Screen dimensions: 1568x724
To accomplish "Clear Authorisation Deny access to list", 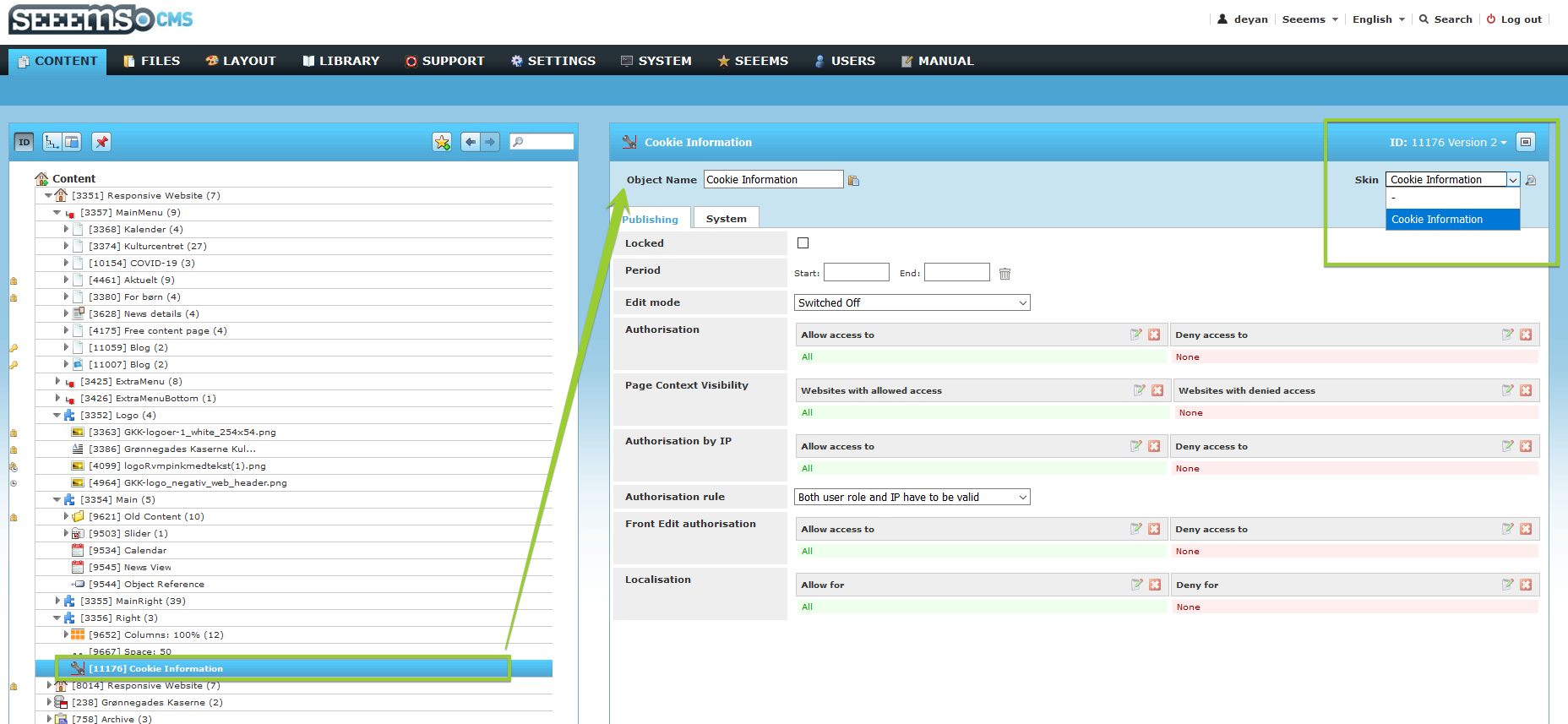I will [x=1526, y=335].
